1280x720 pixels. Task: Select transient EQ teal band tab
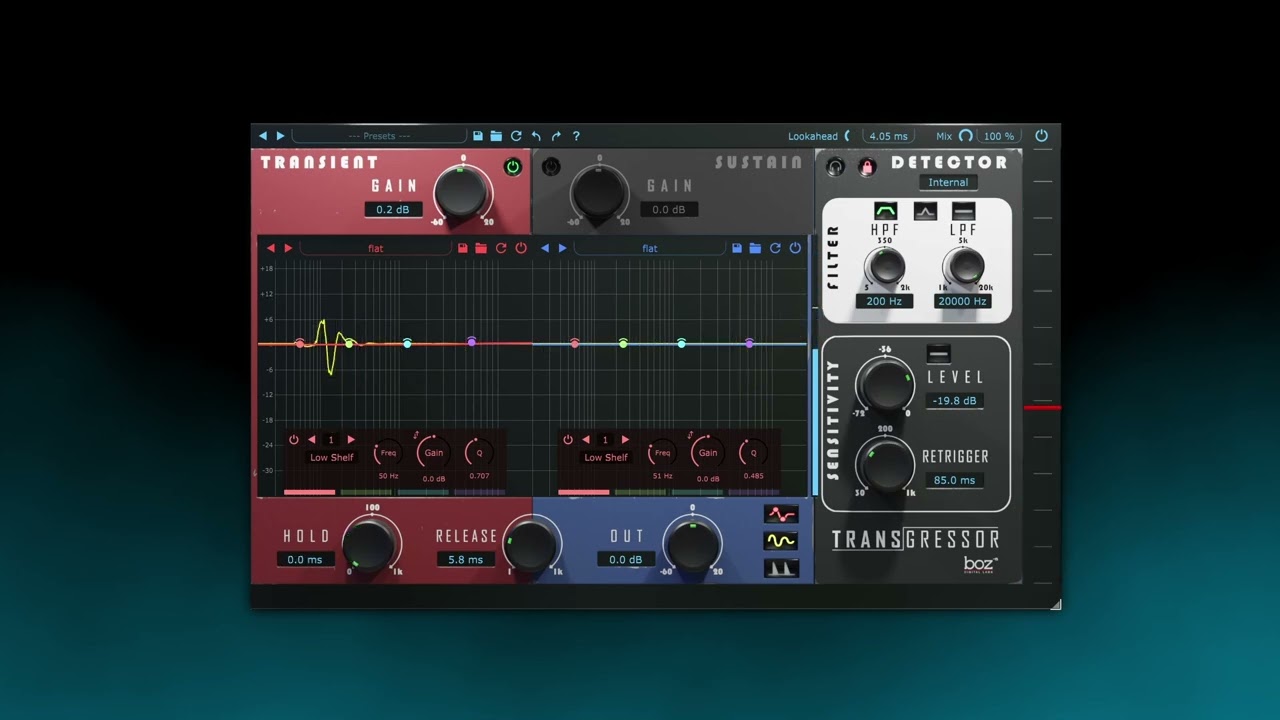click(423, 492)
